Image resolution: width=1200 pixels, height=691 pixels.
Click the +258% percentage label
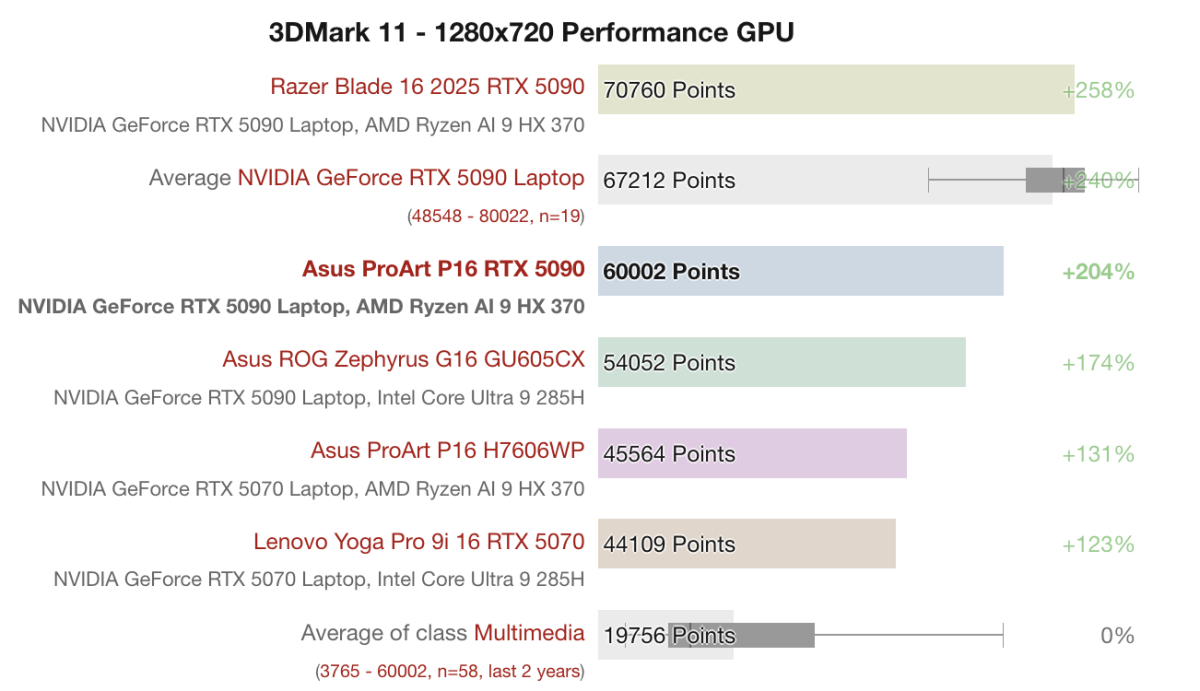point(1098,90)
